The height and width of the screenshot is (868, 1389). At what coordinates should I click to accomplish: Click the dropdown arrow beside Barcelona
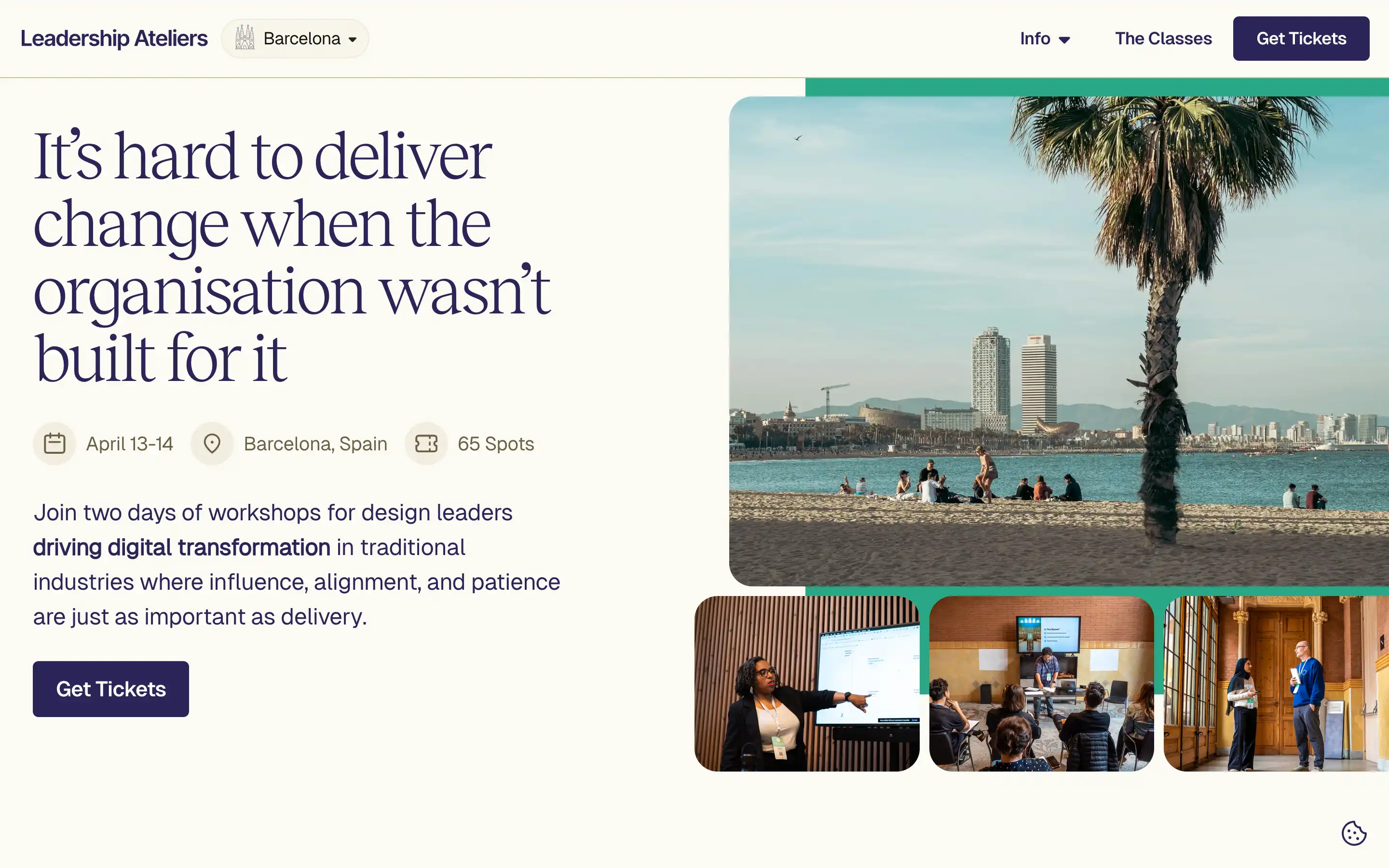tap(352, 39)
